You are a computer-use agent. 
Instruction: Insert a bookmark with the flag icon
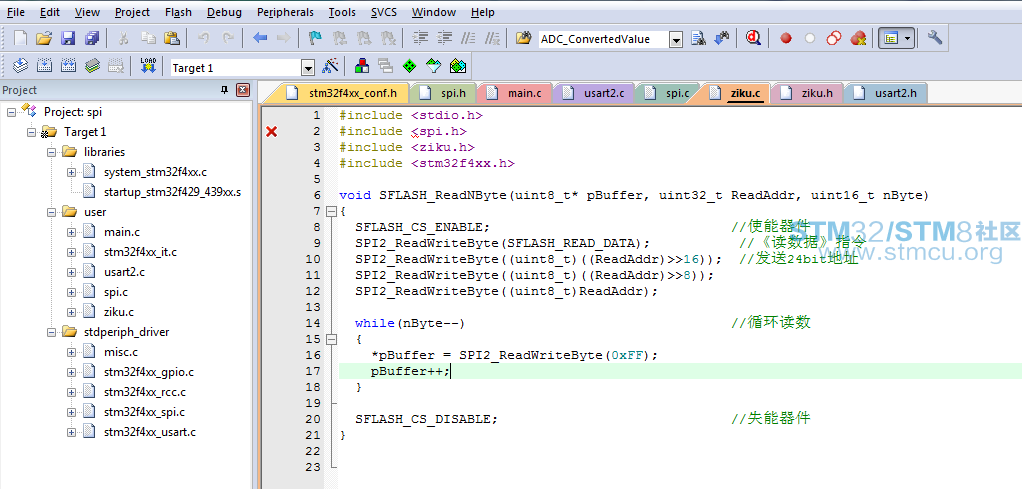tap(315, 38)
